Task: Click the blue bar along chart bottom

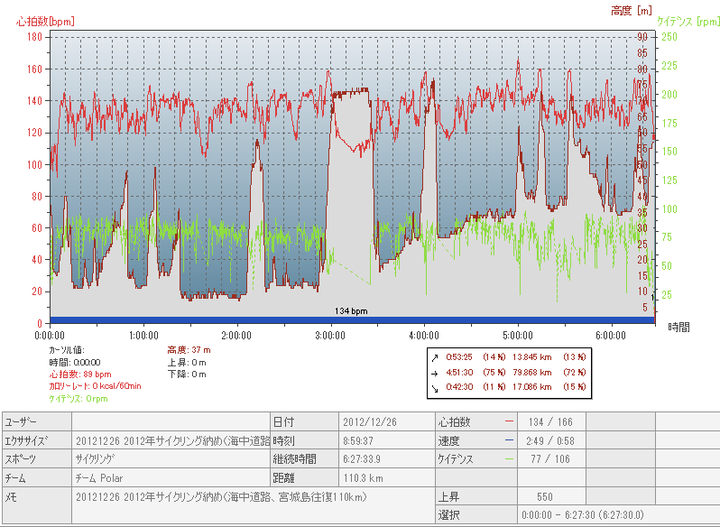Action: (x=352, y=320)
